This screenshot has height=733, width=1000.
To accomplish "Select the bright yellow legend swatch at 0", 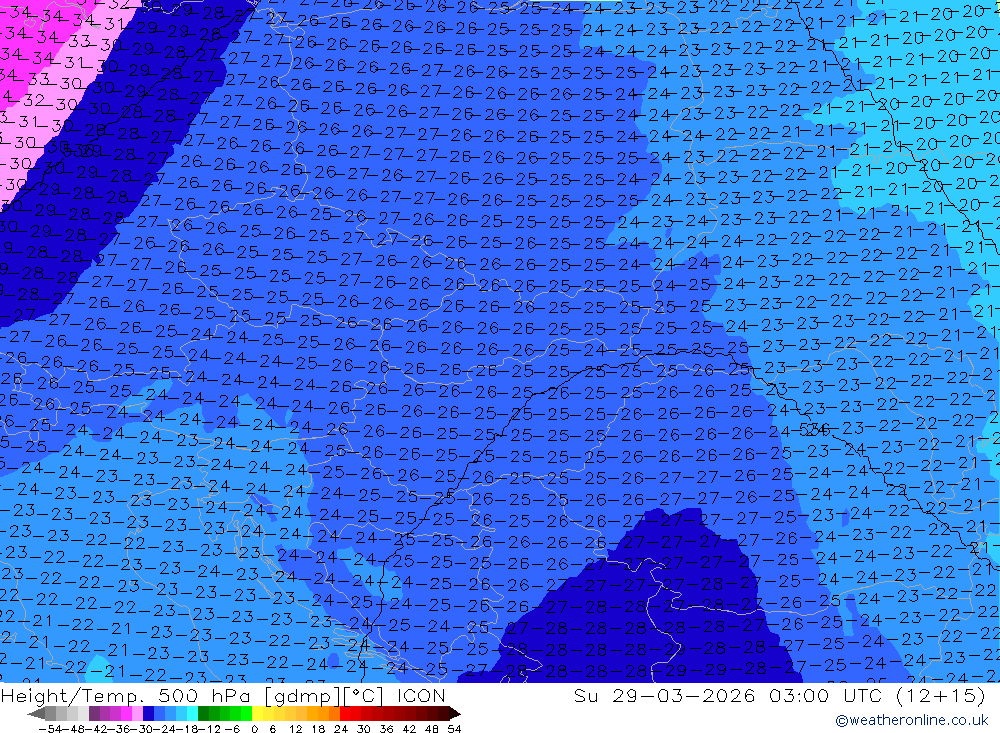I will click(257, 714).
